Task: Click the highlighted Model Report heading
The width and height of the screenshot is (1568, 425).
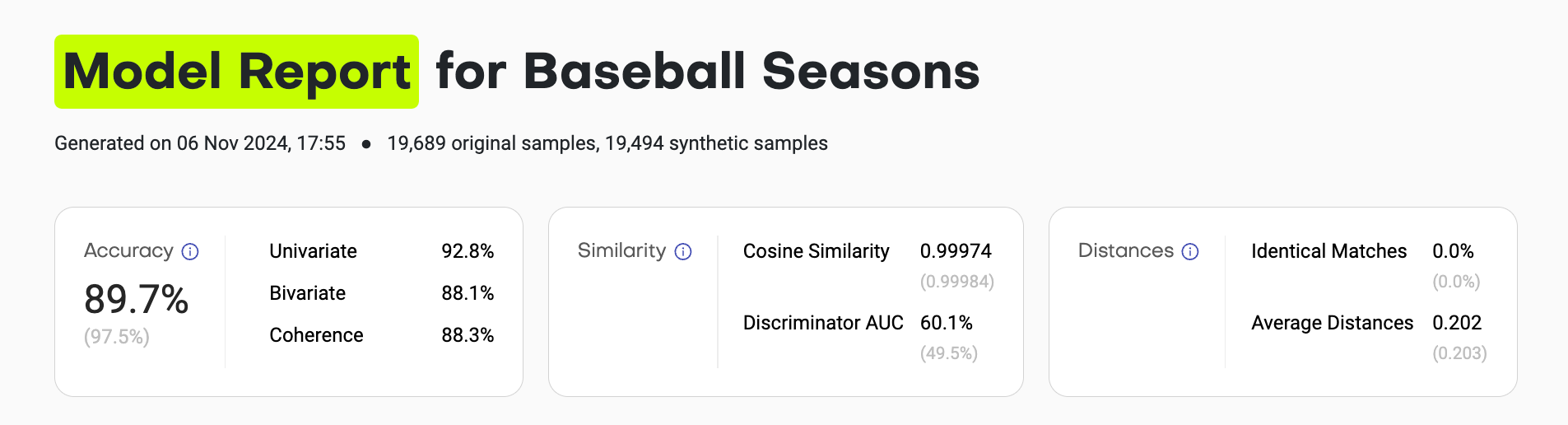Action: pos(236,72)
